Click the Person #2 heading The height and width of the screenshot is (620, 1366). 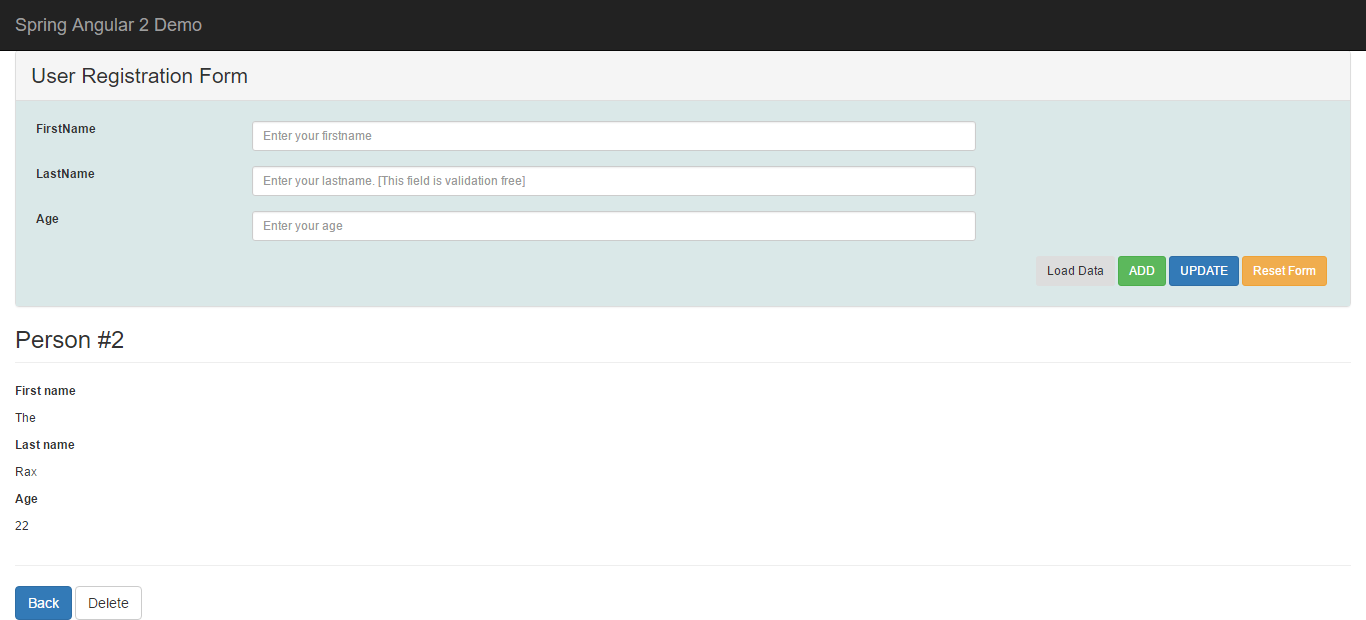click(70, 340)
